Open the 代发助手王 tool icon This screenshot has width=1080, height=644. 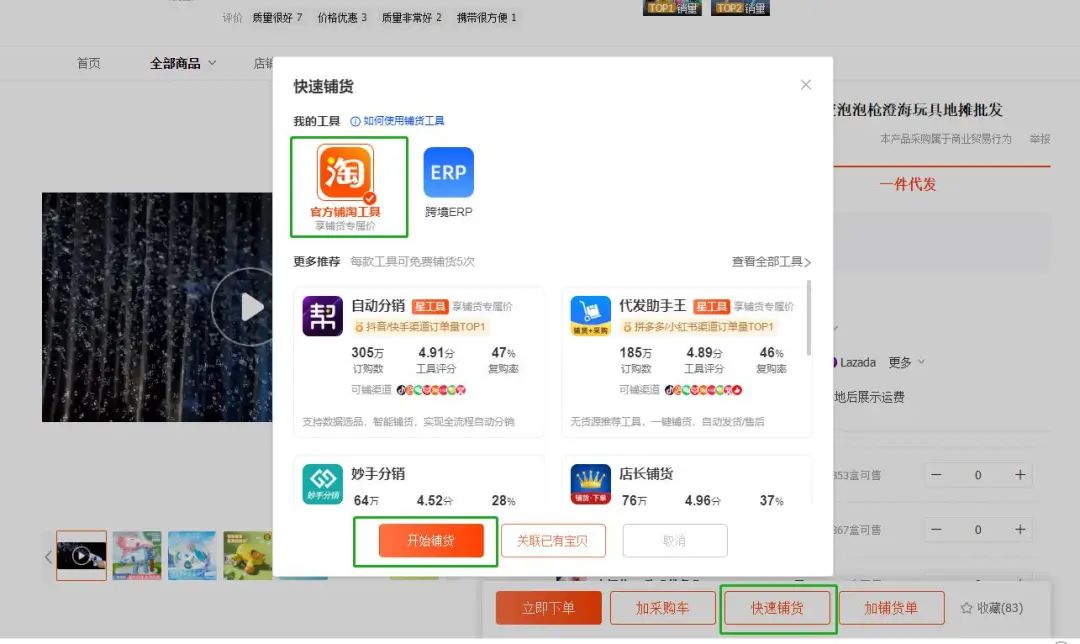tap(590, 316)
